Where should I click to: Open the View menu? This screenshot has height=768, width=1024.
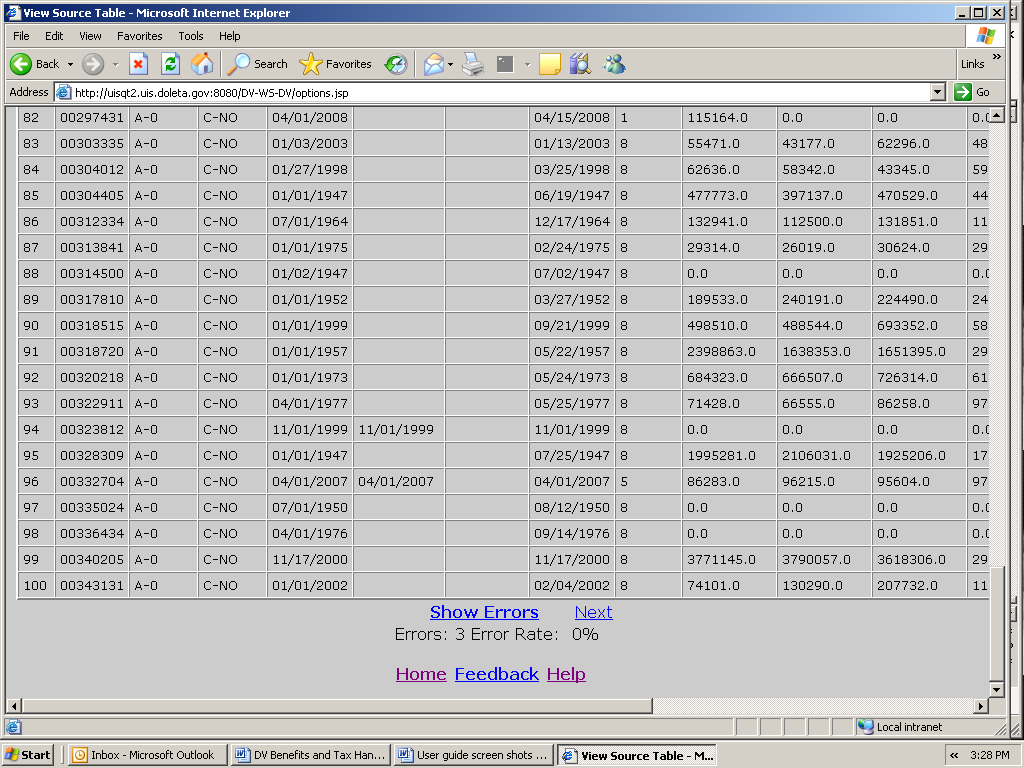90,36
